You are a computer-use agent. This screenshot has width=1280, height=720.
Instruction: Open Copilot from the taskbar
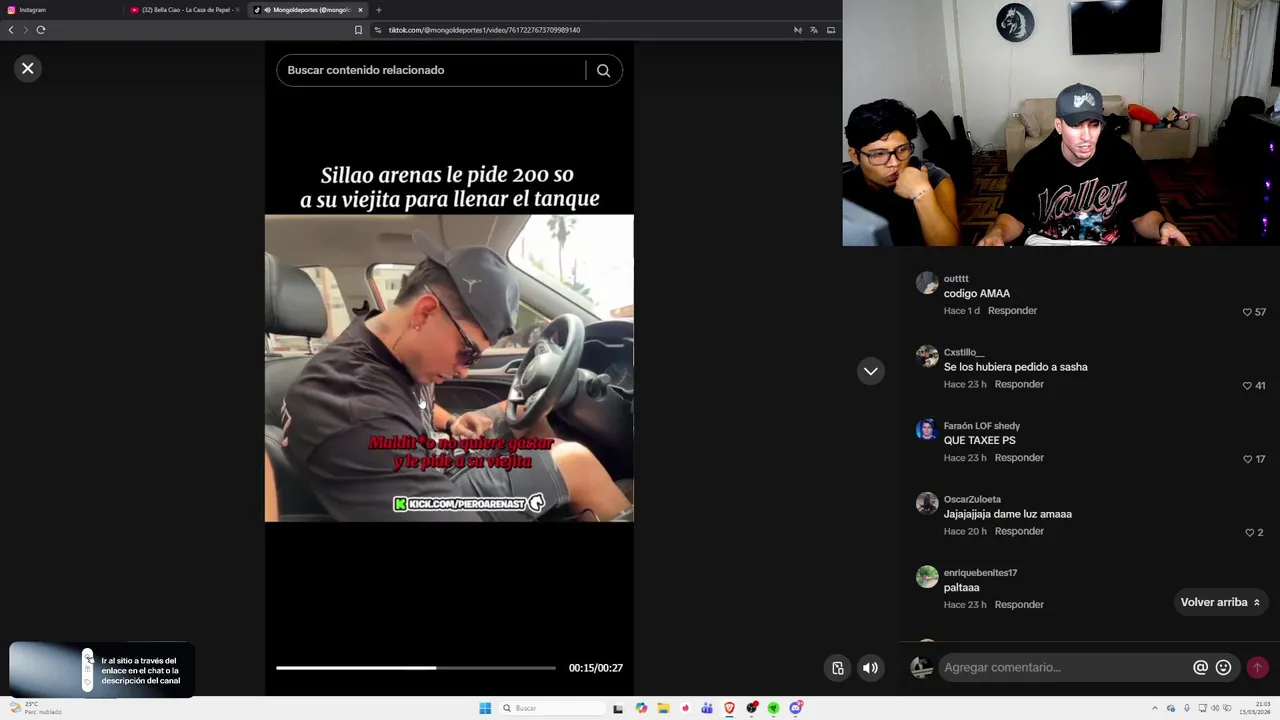pyautogui.click(x=641, y=708)
